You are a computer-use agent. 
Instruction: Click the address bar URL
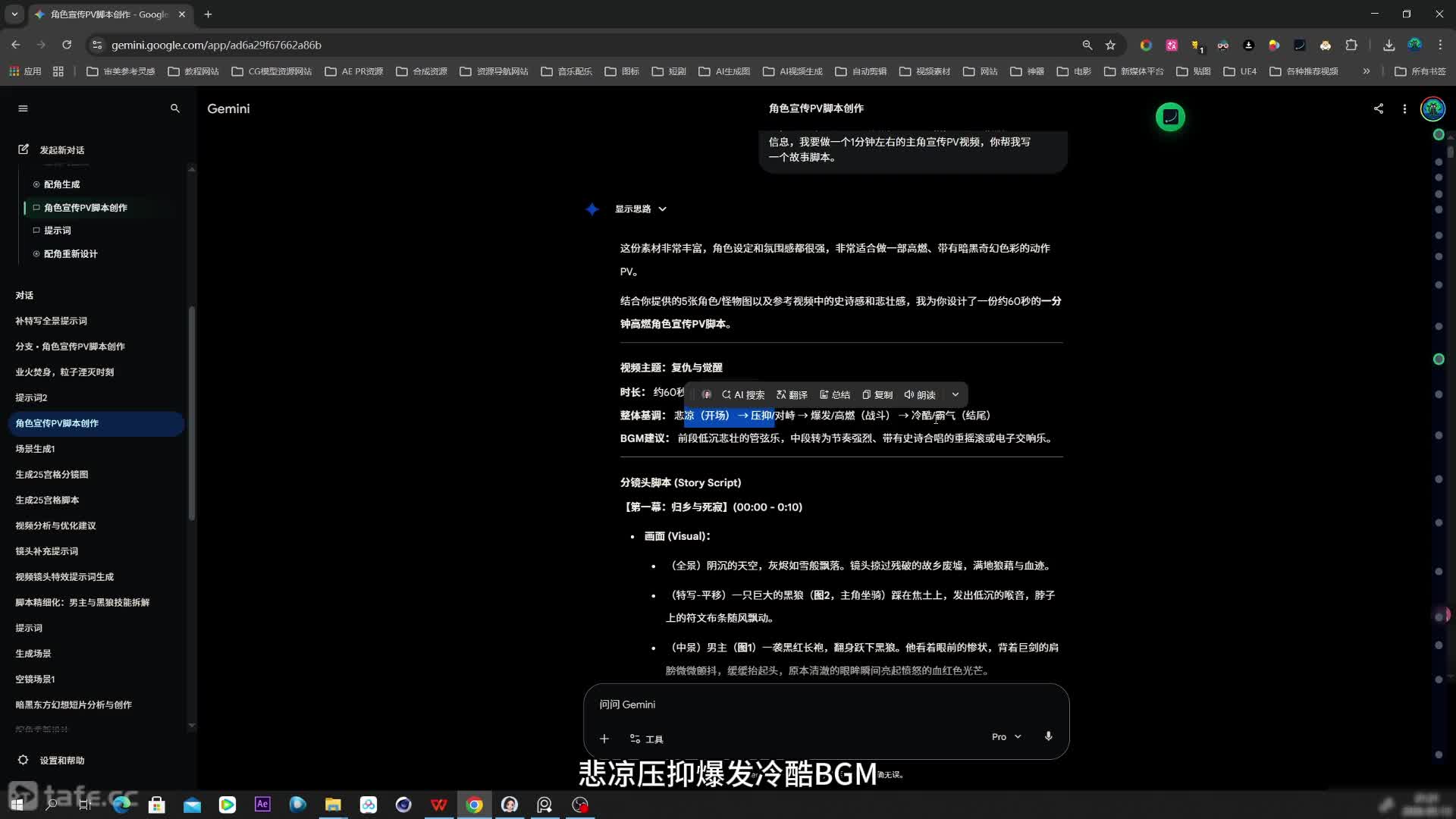click(x=216, y=45)
